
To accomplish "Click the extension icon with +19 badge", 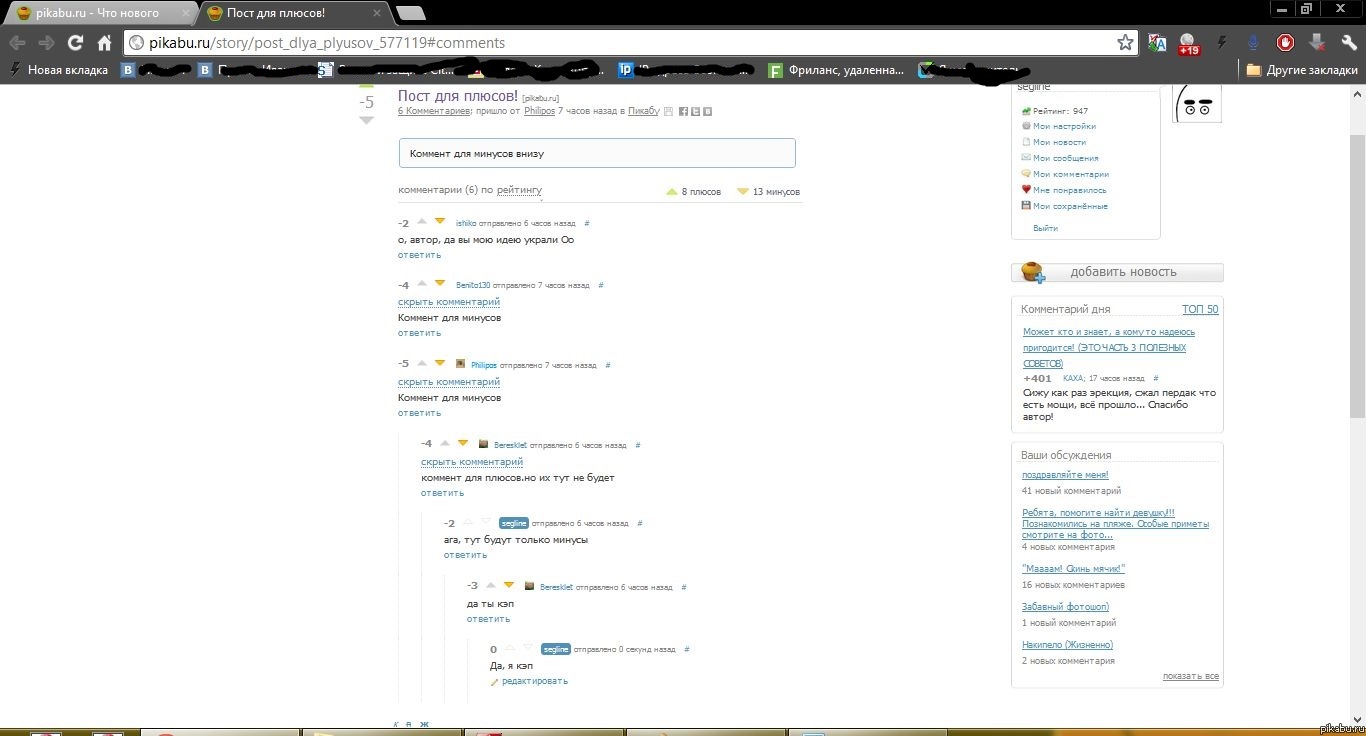I will point(1188,44).
